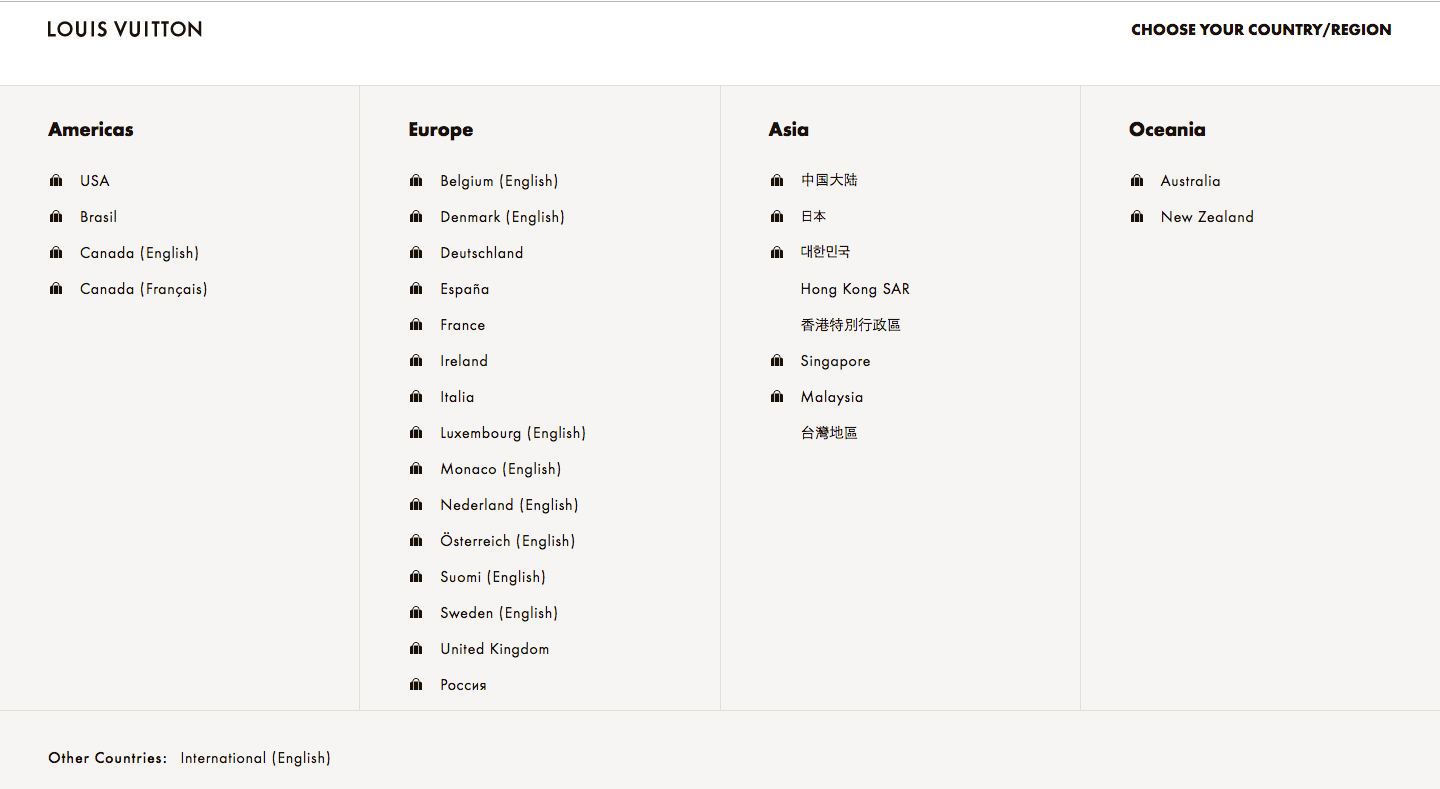Open Sweden (English) link
1440x789 pixels.
[x=499, y=613]
